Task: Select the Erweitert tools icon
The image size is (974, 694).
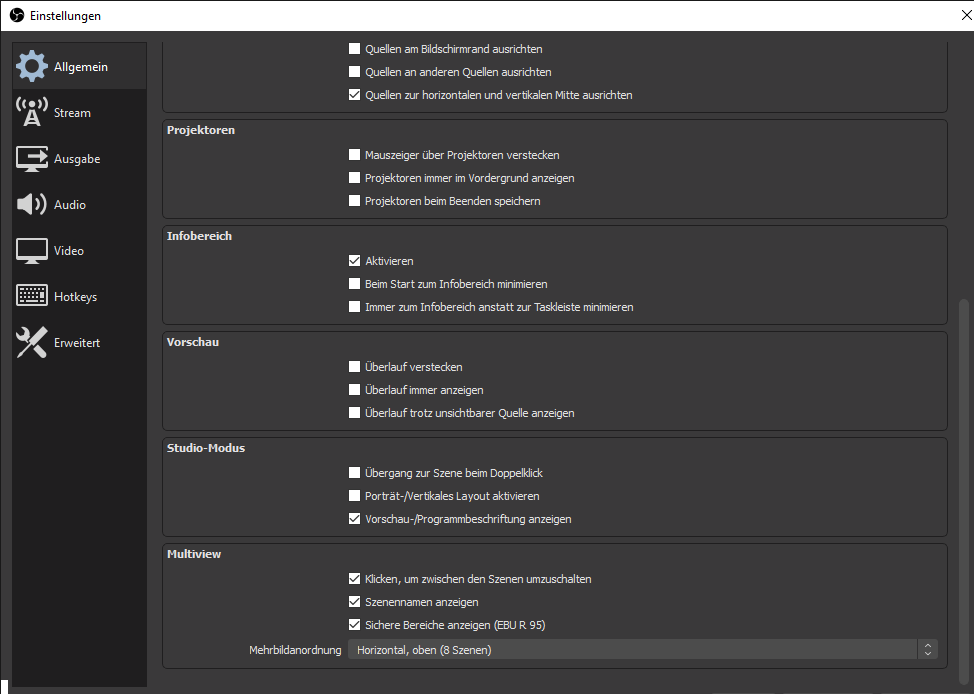Action: pyautogui.click(x=32, y=343)
